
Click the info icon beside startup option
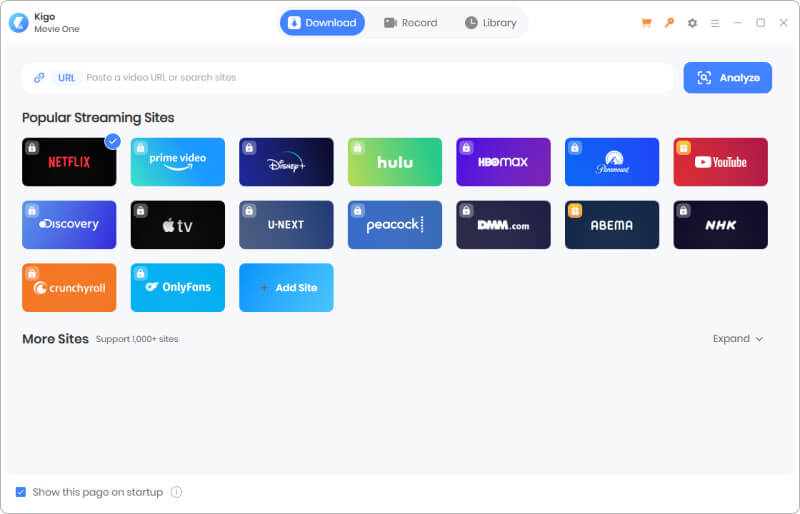[x=177, y=492]
